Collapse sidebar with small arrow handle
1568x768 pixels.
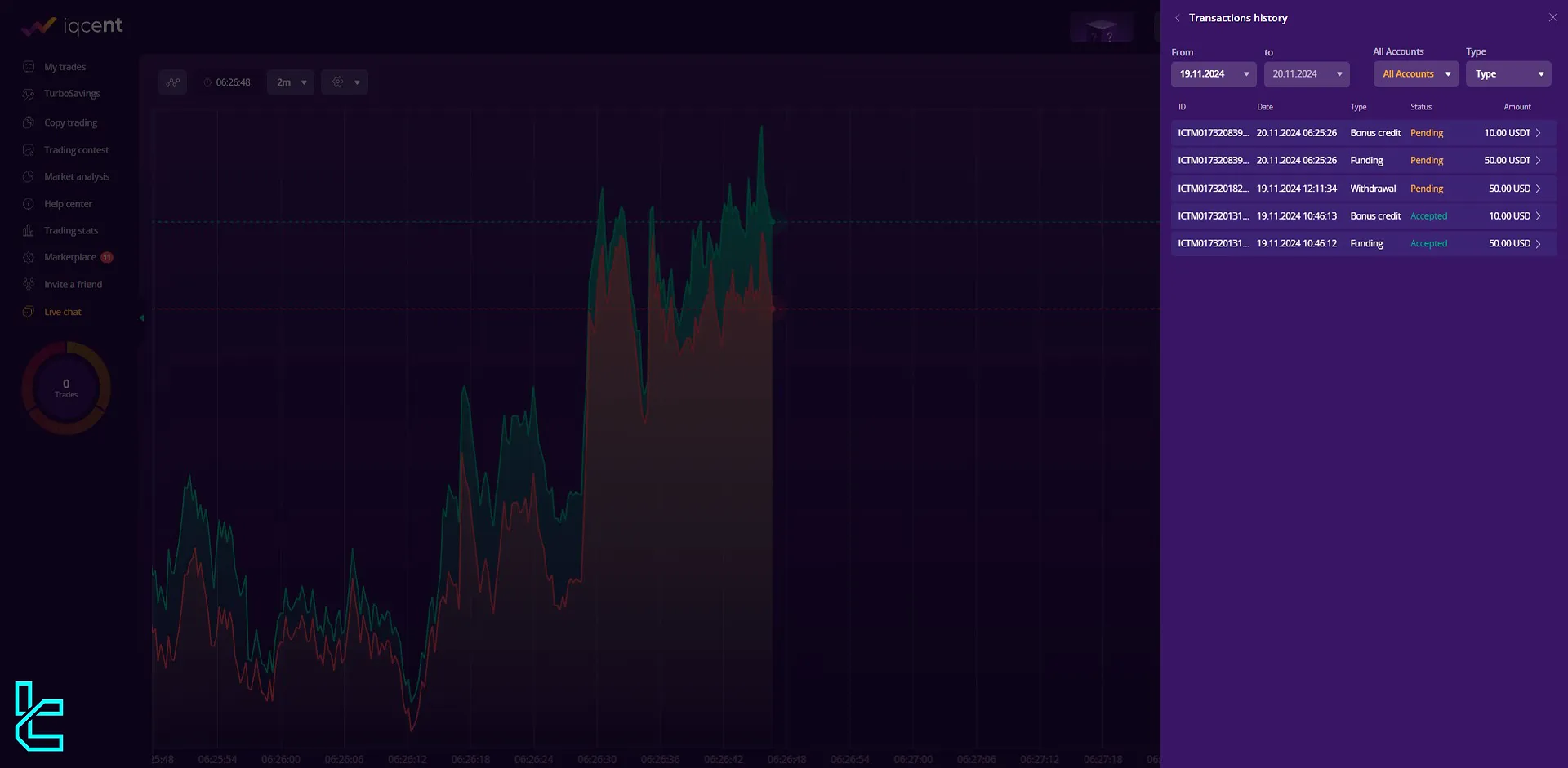[x=141, y=318]
